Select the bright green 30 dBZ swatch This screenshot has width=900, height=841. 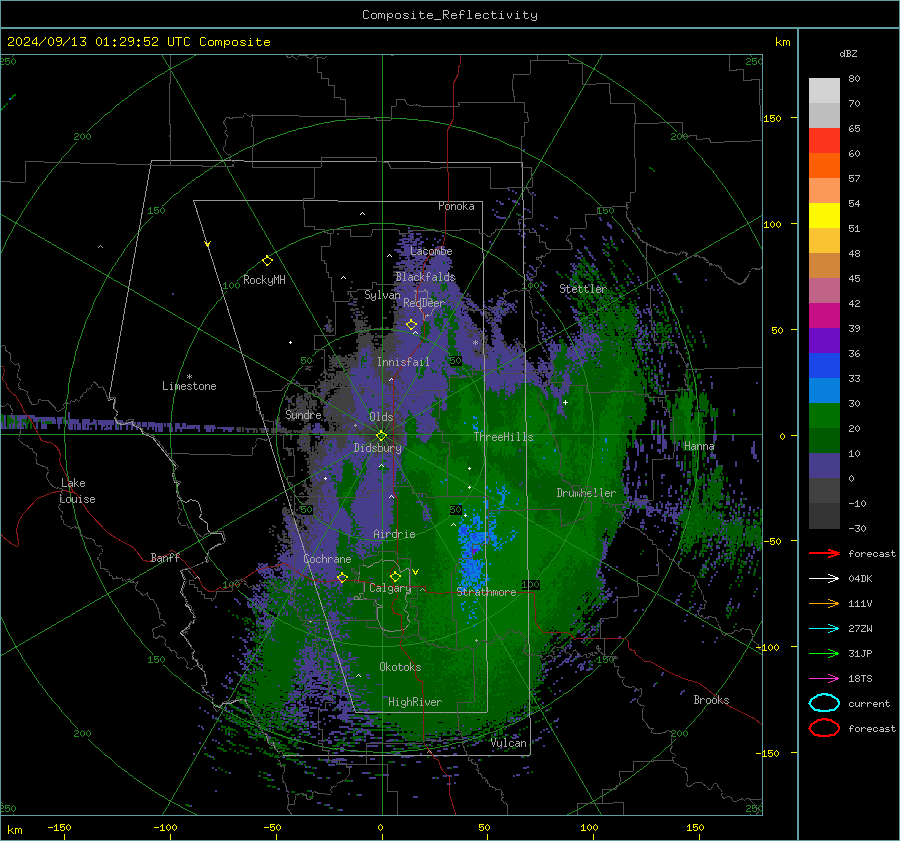[824, 415]
